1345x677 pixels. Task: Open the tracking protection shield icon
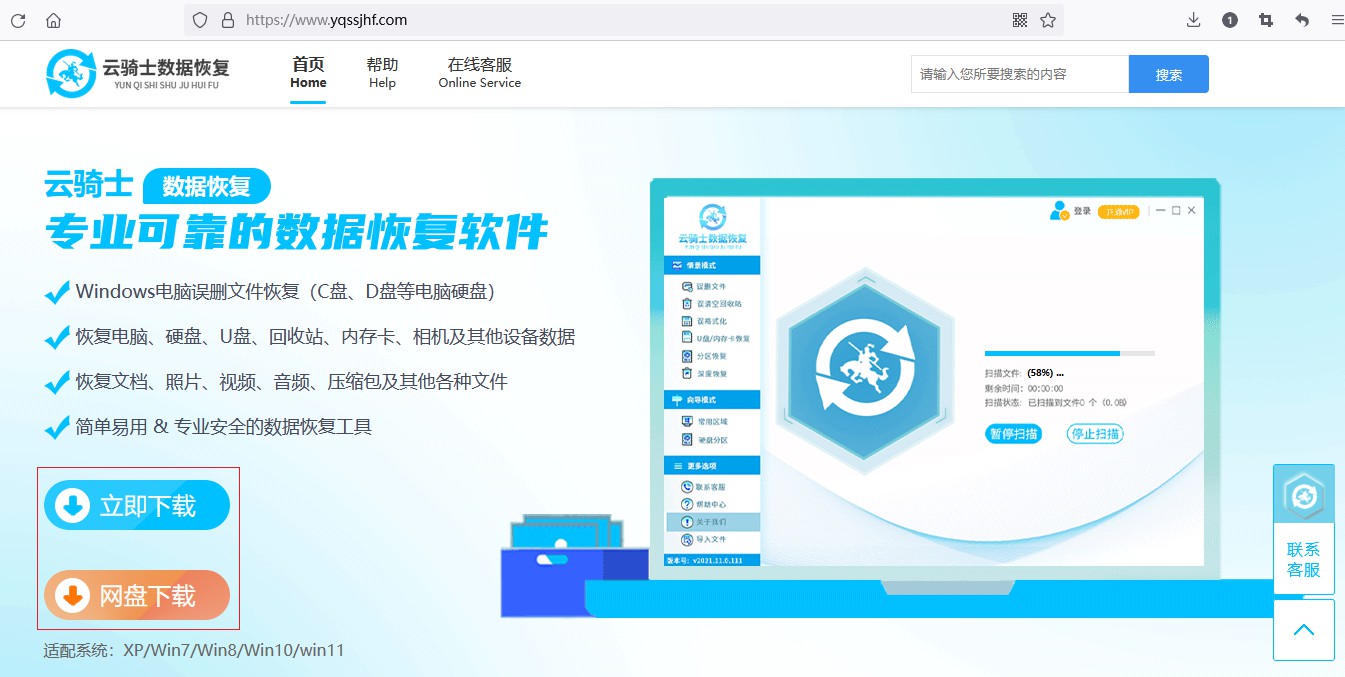pyautogui.click(x=200, y=20)
